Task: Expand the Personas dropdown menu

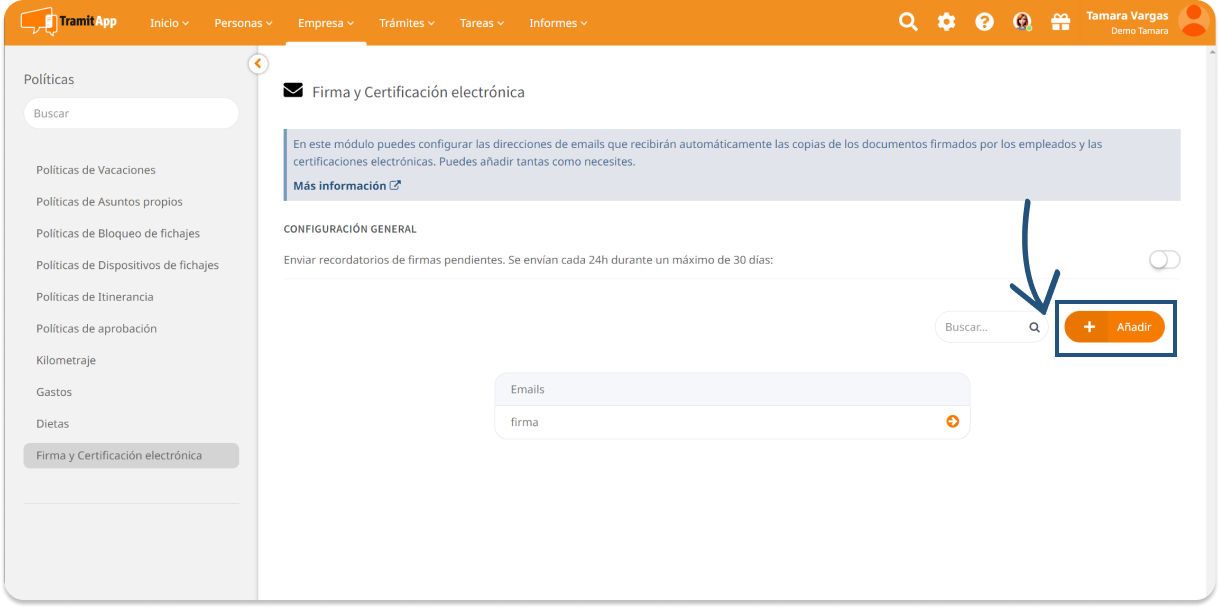Action: pyautogui.click(x=243, y=23)
